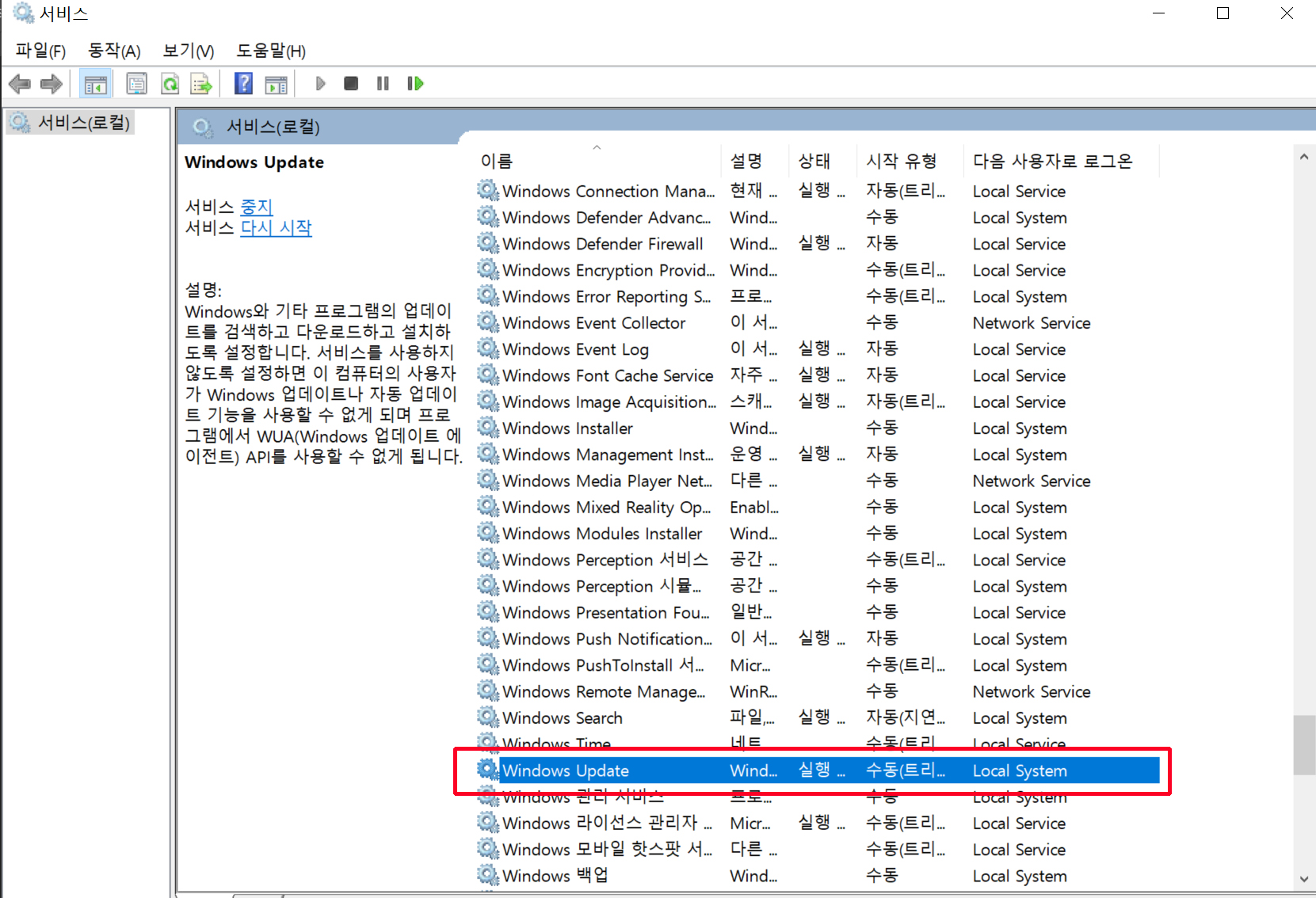Click the 다시 시작 link

pyautogui.click(x=277, y=228)
